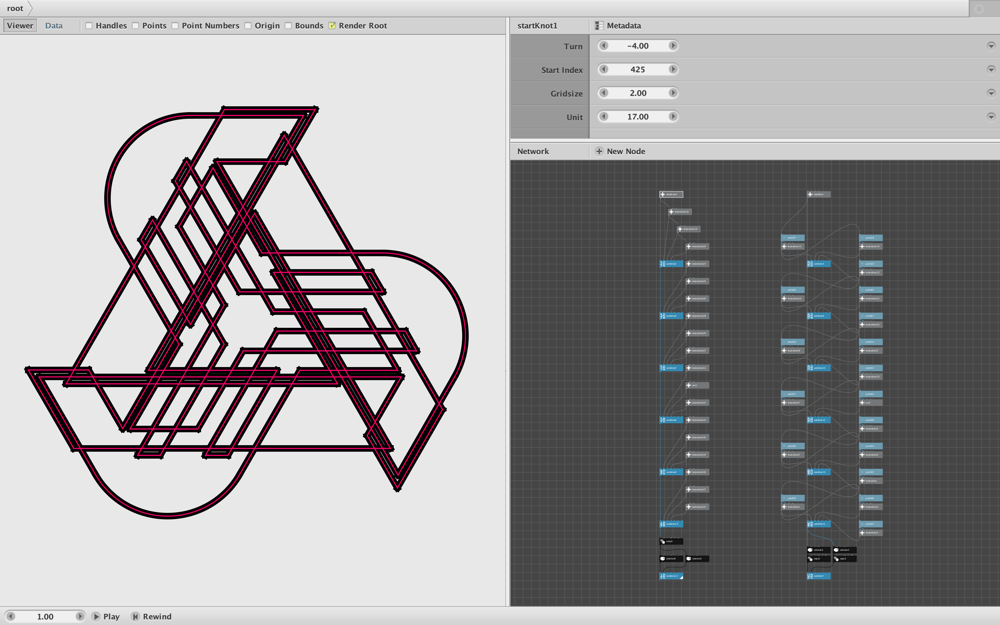Decrease the Unit value with its left arrow
Image resolution: width=1000 pixels, height=625 pixels.
coord(604,117)
